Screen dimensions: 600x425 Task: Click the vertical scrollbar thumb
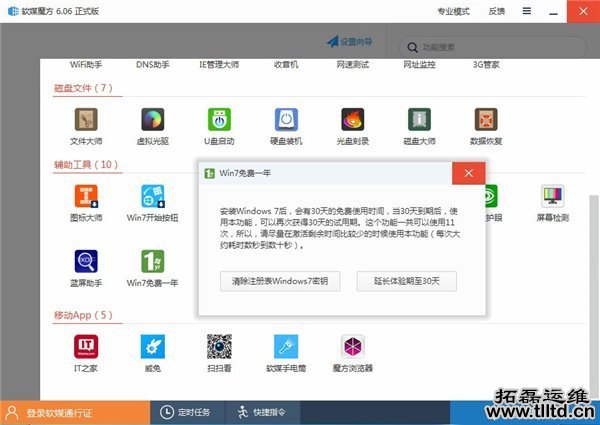pos(594,295)
